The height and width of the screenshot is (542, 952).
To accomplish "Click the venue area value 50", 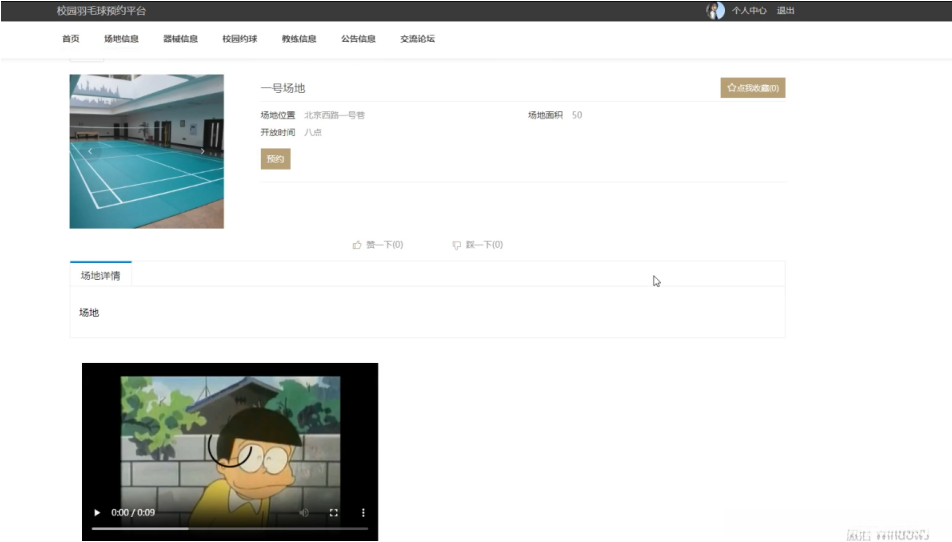I will (x=577, y=115).
